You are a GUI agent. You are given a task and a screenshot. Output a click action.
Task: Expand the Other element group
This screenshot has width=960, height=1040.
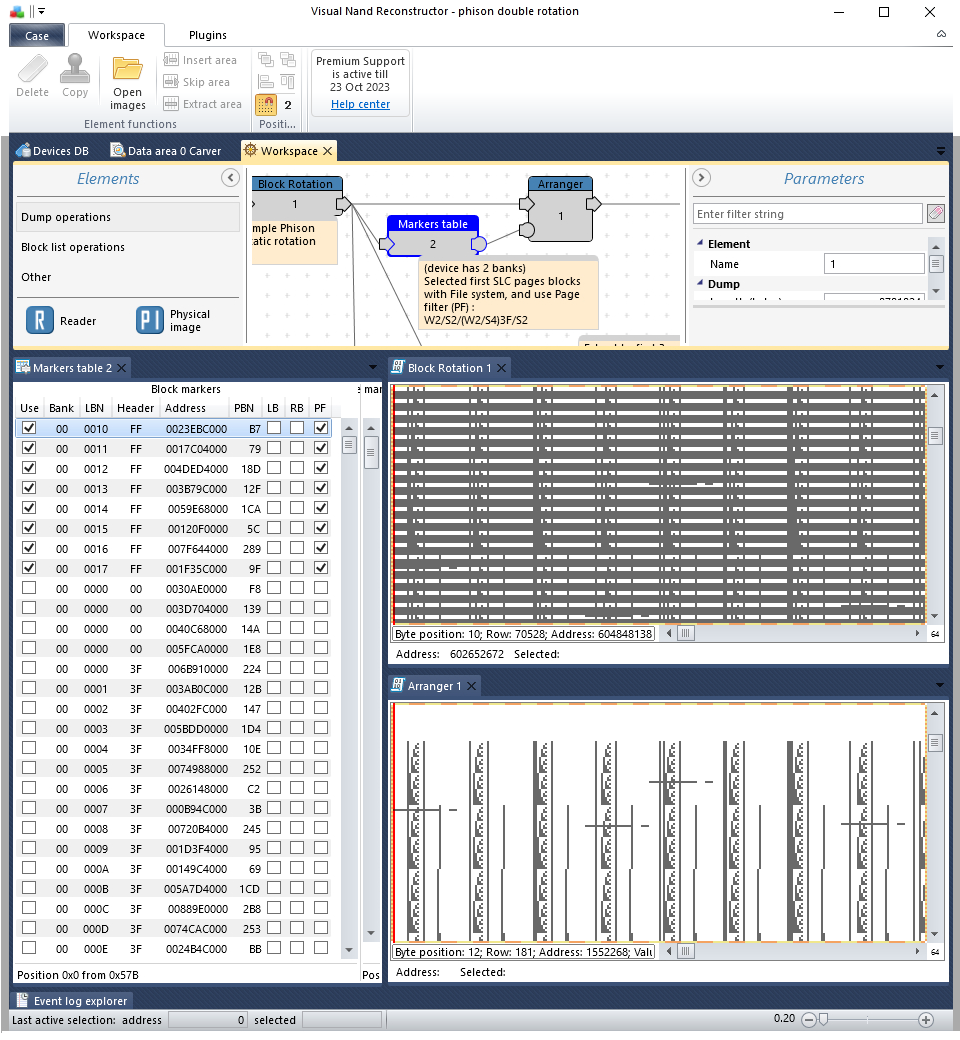click(x=128, y=277)
